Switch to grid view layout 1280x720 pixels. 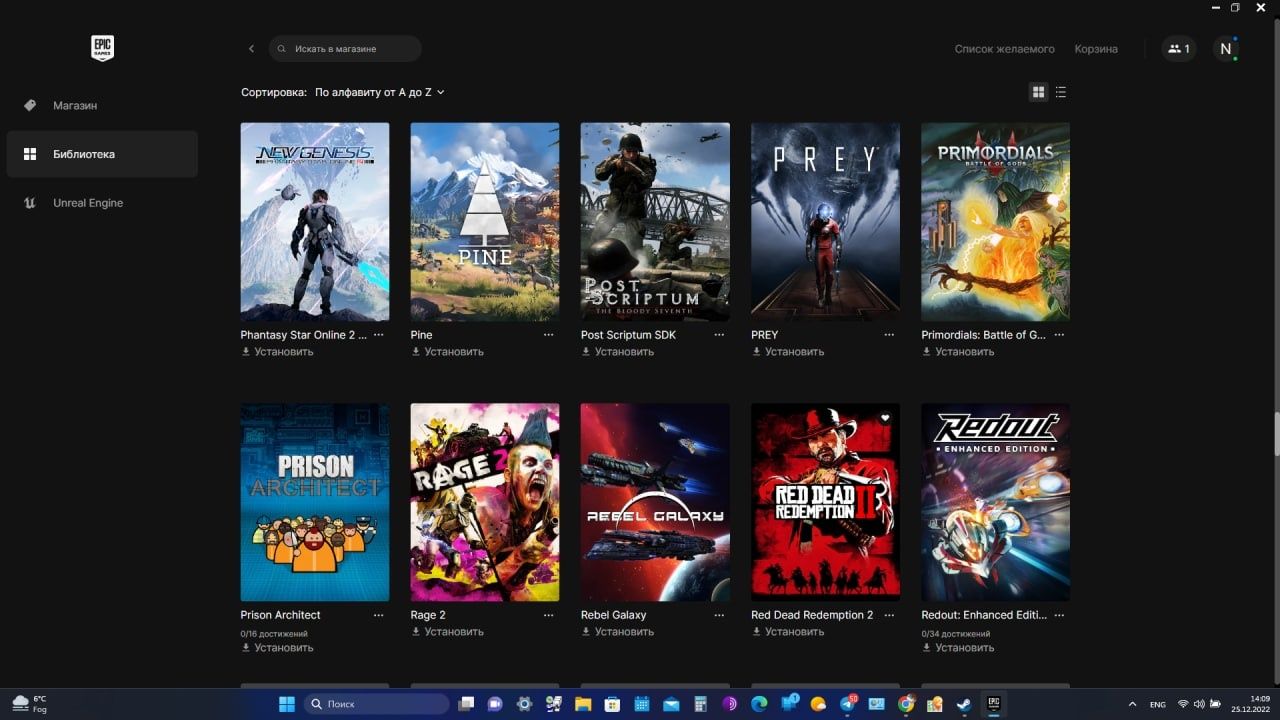coord(1038,92)
